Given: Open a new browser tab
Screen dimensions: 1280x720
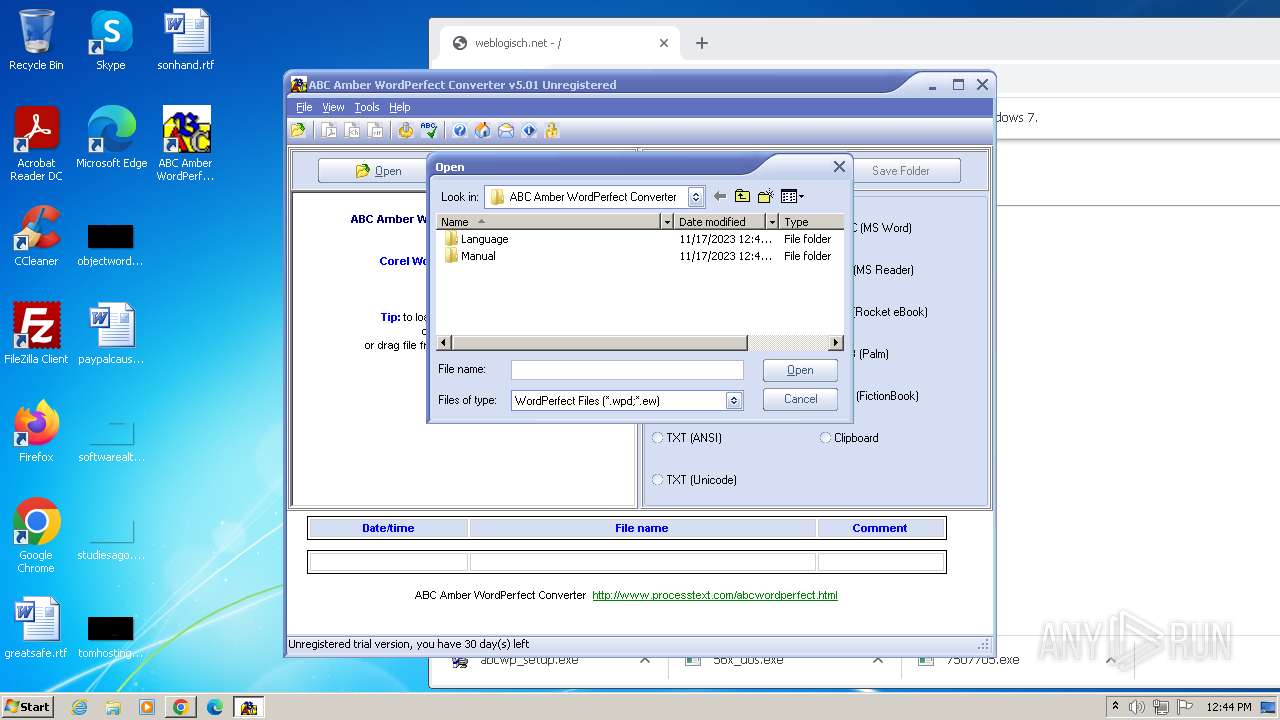Looking at the screenshot, I should (x=702, y=43).
